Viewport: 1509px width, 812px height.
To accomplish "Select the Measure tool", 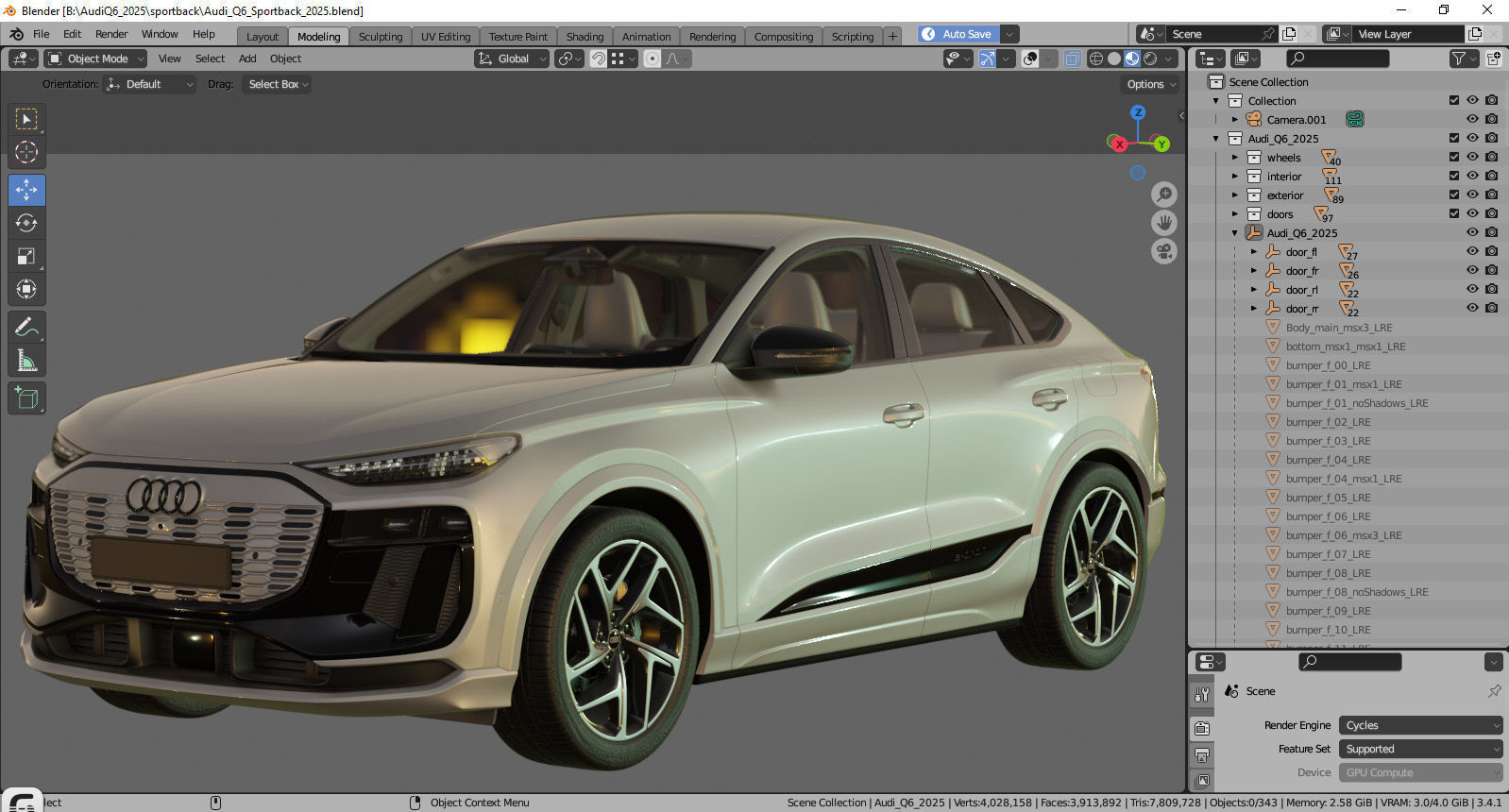I will [x=26, y=360].
